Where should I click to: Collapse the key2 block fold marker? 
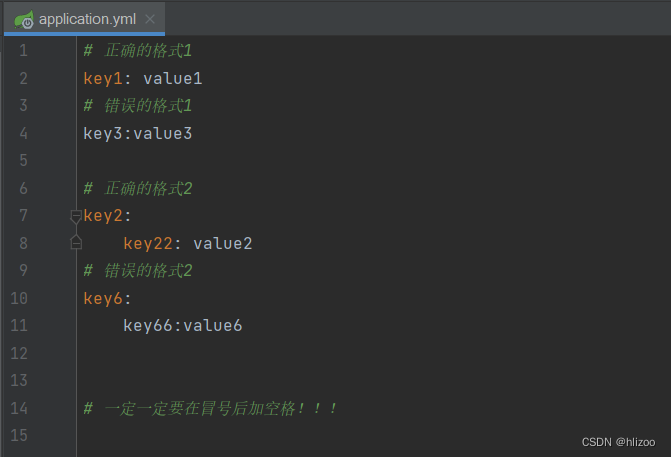(x=76, y=217)
